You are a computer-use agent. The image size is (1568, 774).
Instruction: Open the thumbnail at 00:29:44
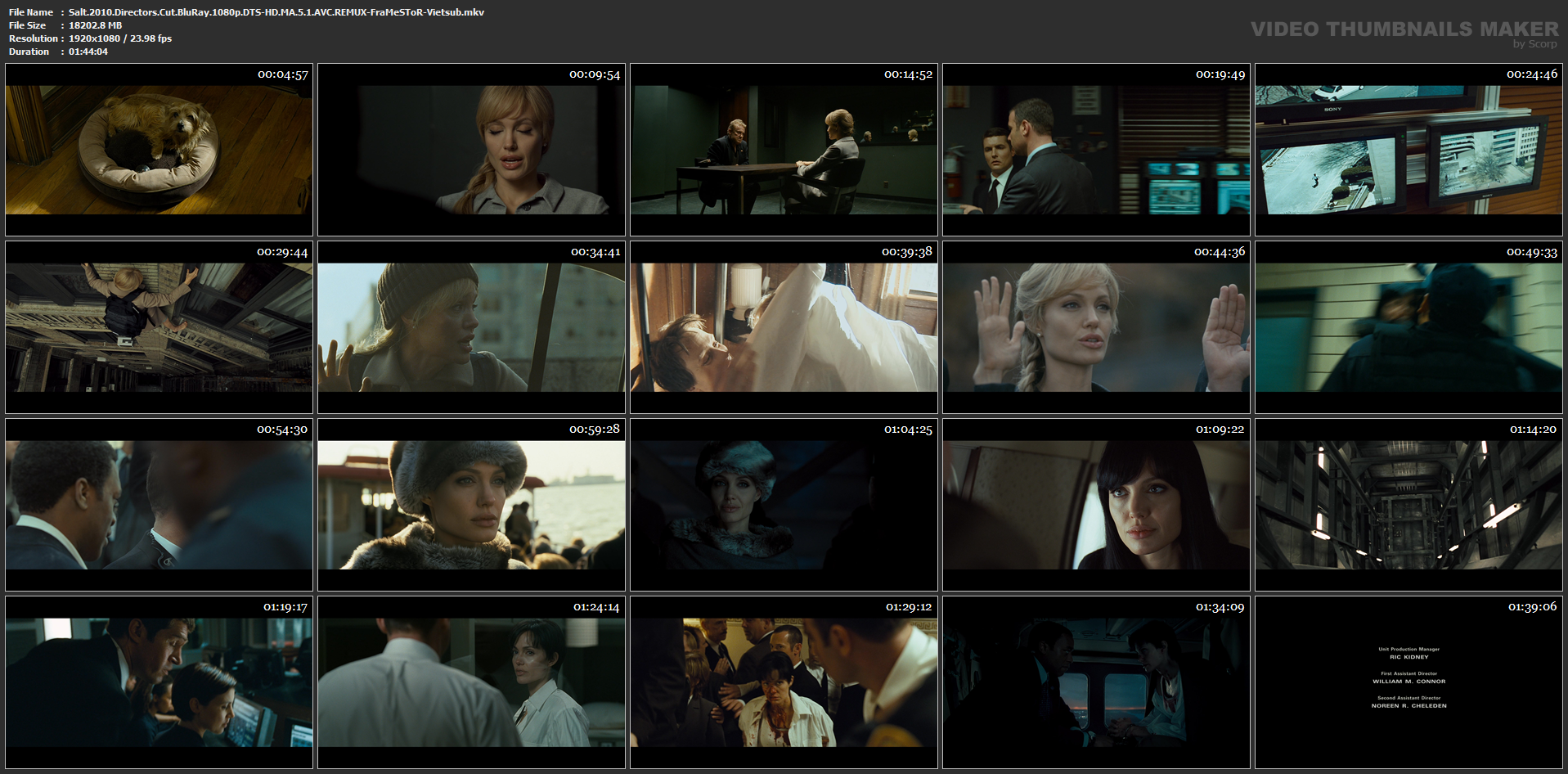(x=159, y=327)
